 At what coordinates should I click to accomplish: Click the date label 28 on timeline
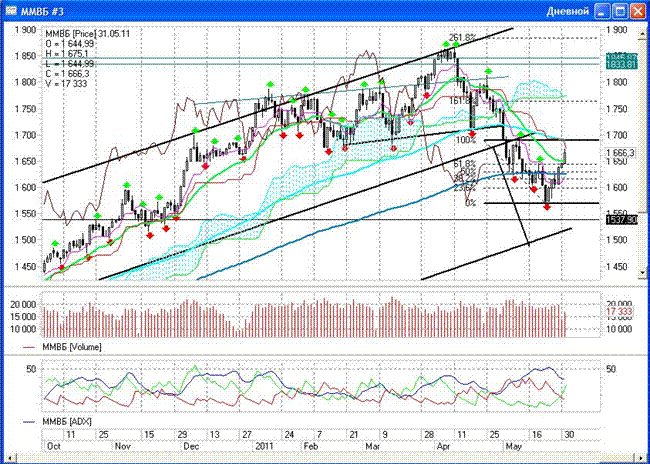pyautogui.click(x=429, y=435)
